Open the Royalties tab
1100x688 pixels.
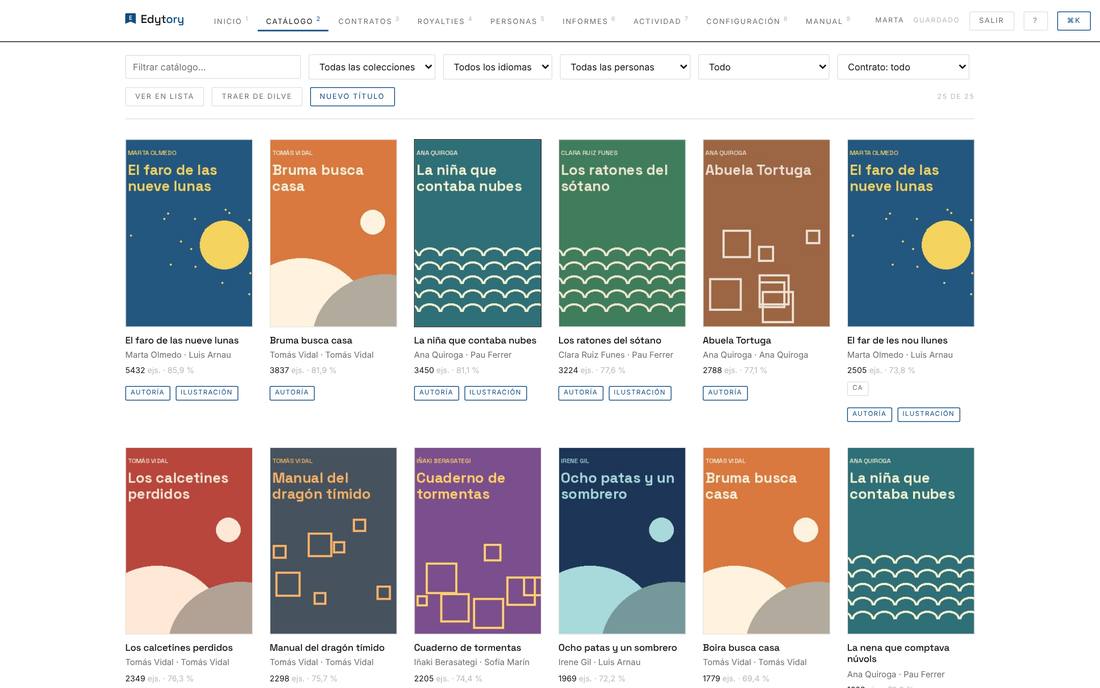tap(444, 21)
